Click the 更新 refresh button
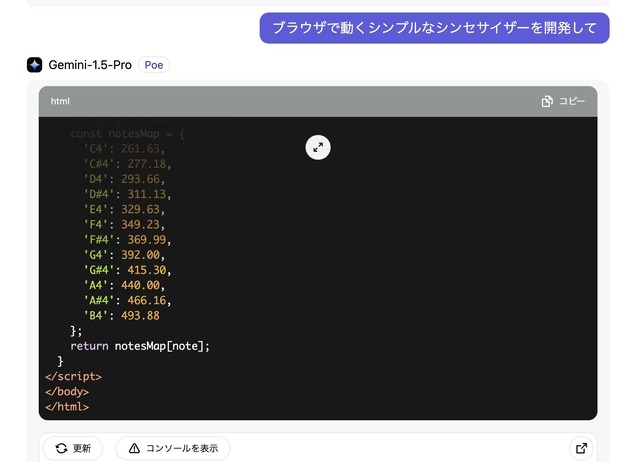 (73, 448)
